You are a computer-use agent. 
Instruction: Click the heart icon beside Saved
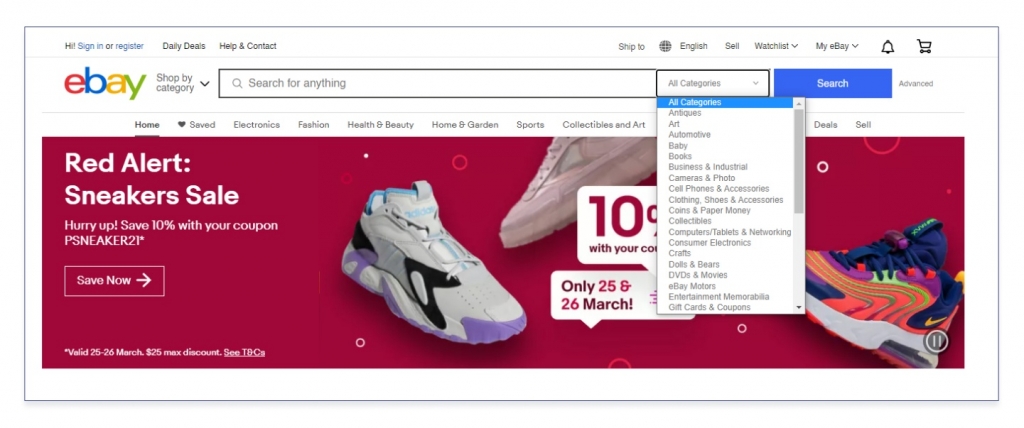coord(182,124)
